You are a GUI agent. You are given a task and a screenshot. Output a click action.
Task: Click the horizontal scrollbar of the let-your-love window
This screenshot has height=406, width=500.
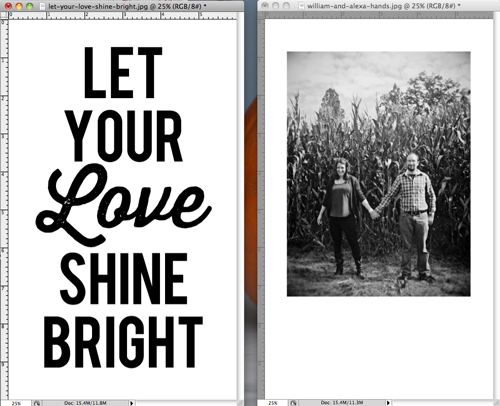[x=186, y=403]
